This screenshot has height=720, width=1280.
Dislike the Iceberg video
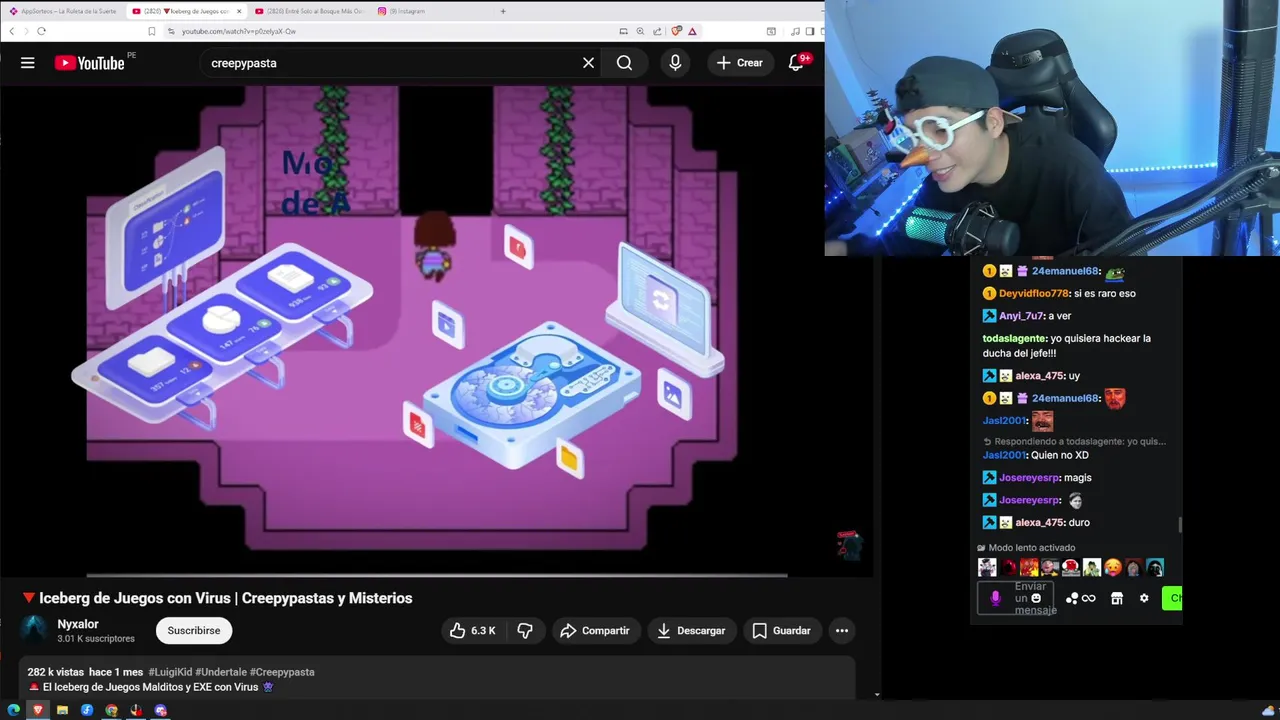click(x=525, y=631)
